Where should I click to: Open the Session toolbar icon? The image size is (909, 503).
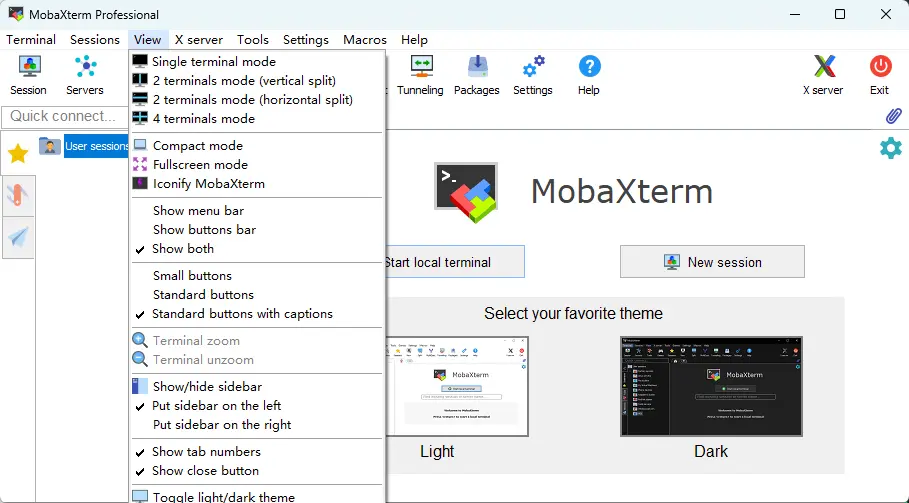[x=28, y=75]
